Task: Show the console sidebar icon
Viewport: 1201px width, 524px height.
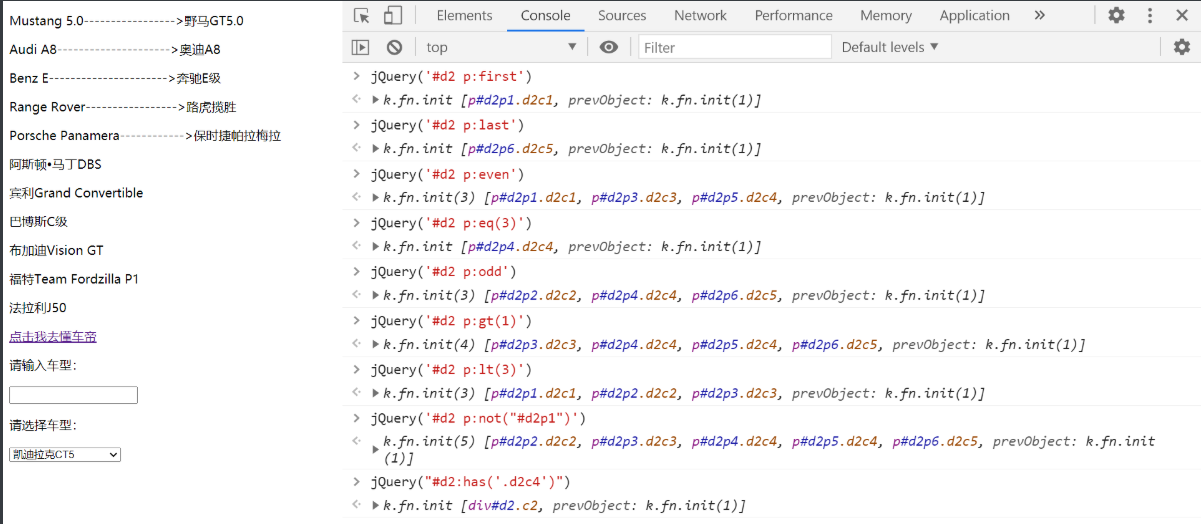Action: (361, 47)
